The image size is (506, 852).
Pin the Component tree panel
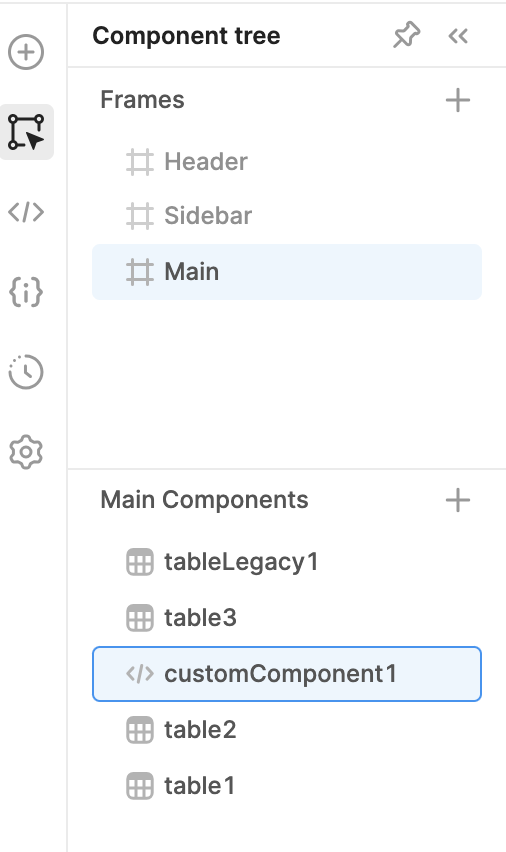(407, 36)
